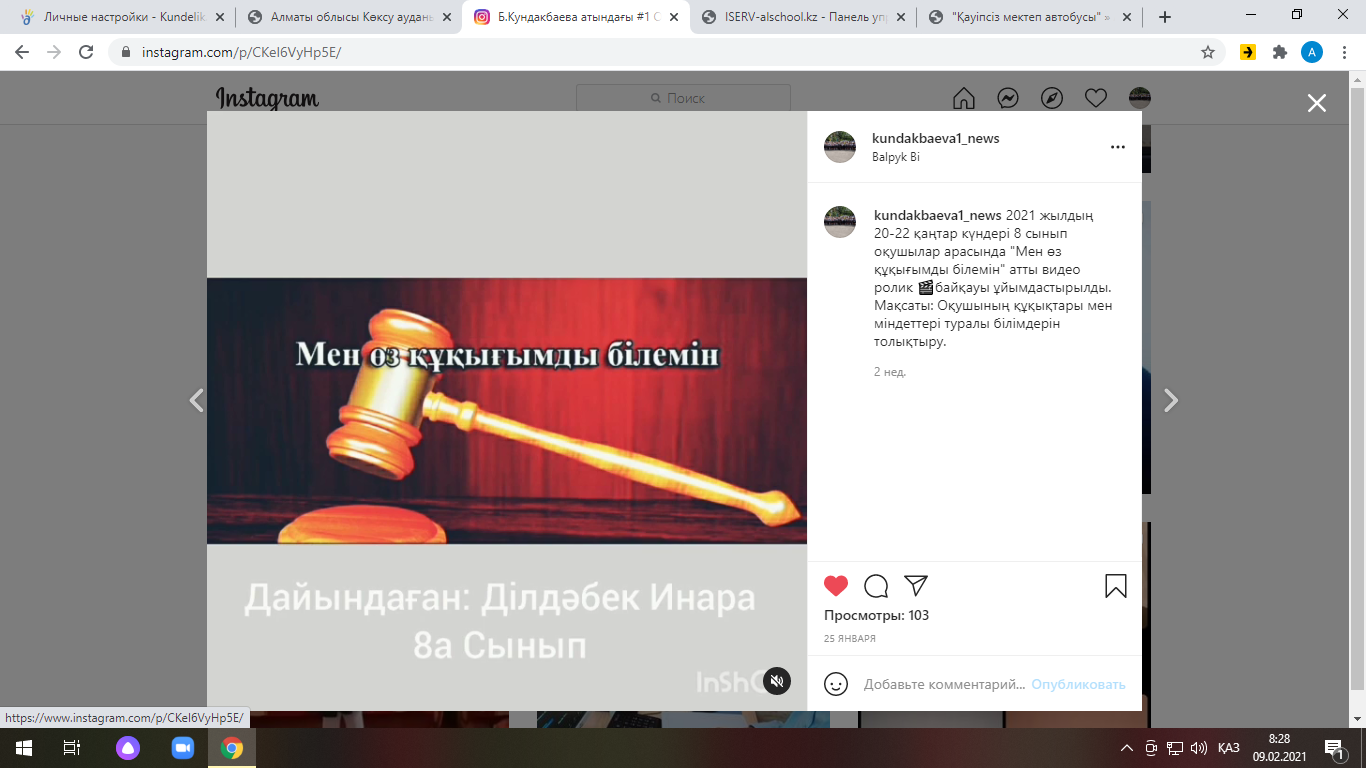Viewport: 1366px width, 768px height.
Task: Switch to Алматы облысы Көксу ауданы tab
Action: 350,17
